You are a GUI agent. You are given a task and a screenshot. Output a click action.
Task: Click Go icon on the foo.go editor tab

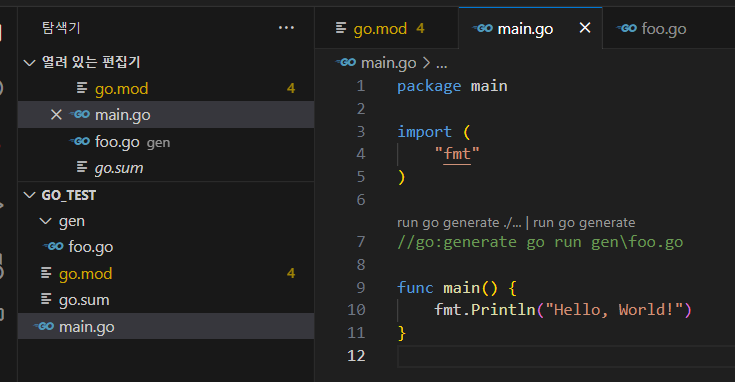click(x=626, y=29)
